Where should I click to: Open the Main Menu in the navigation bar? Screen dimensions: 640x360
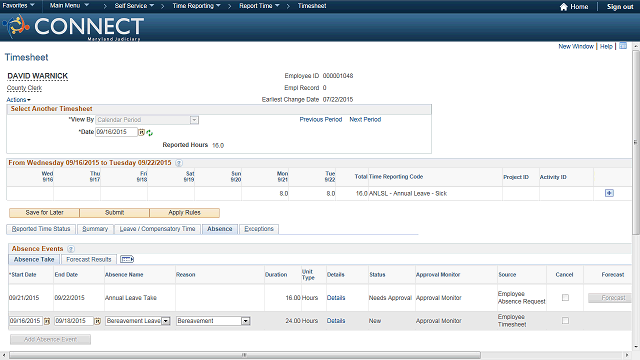(x=69, y=6)
